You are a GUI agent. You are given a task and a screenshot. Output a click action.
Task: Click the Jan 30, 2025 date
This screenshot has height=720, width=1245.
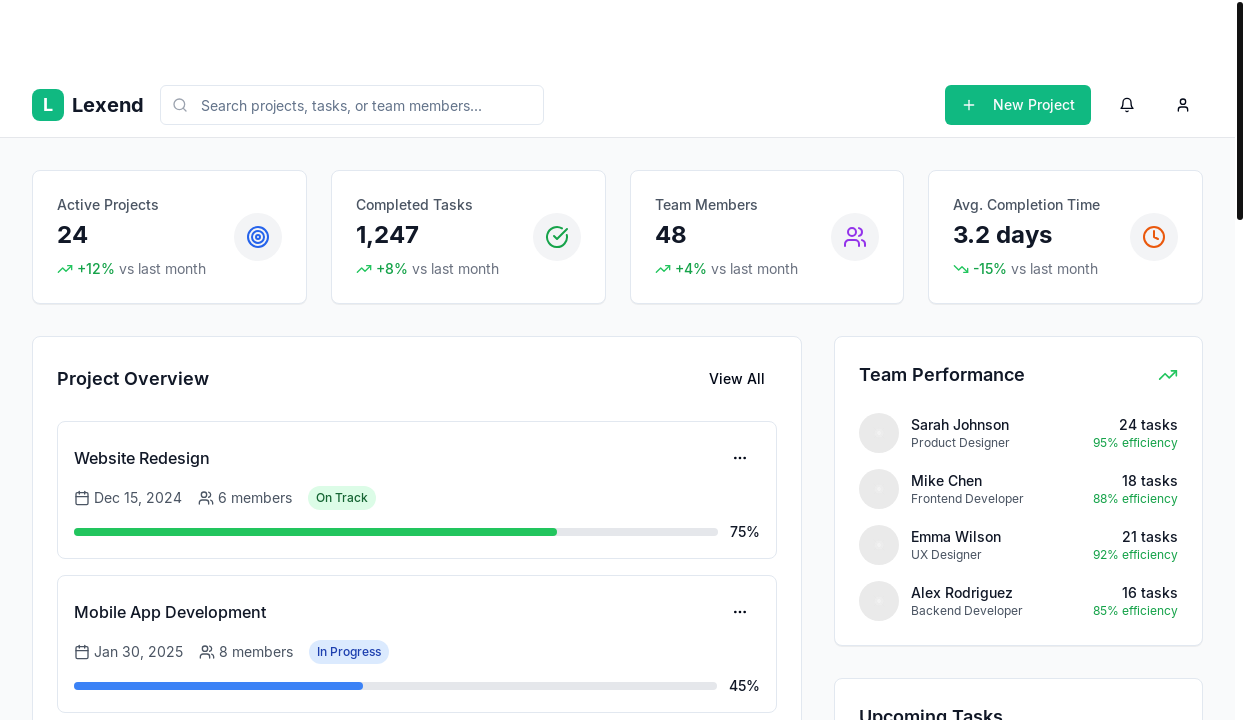click(139, 652)
